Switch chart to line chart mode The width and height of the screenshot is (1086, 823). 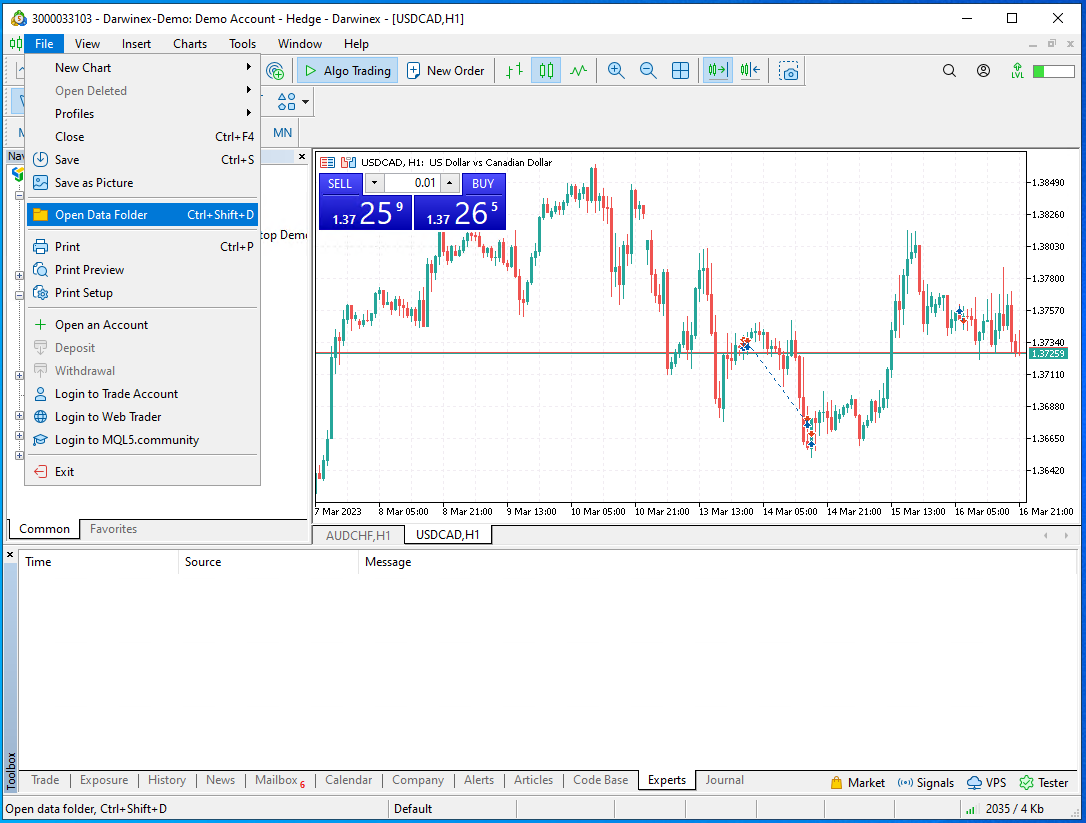578,71
